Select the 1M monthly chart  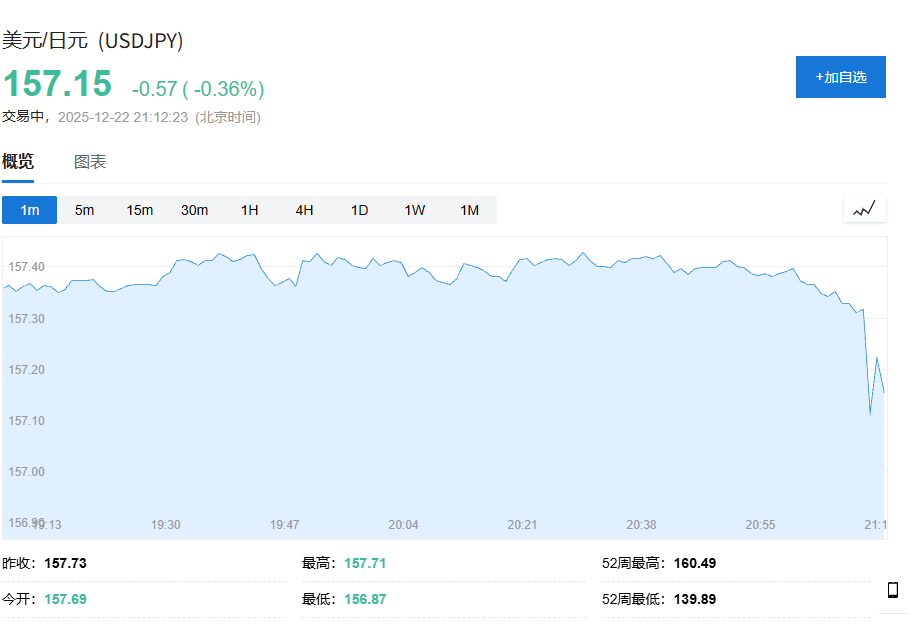[469, 210]
